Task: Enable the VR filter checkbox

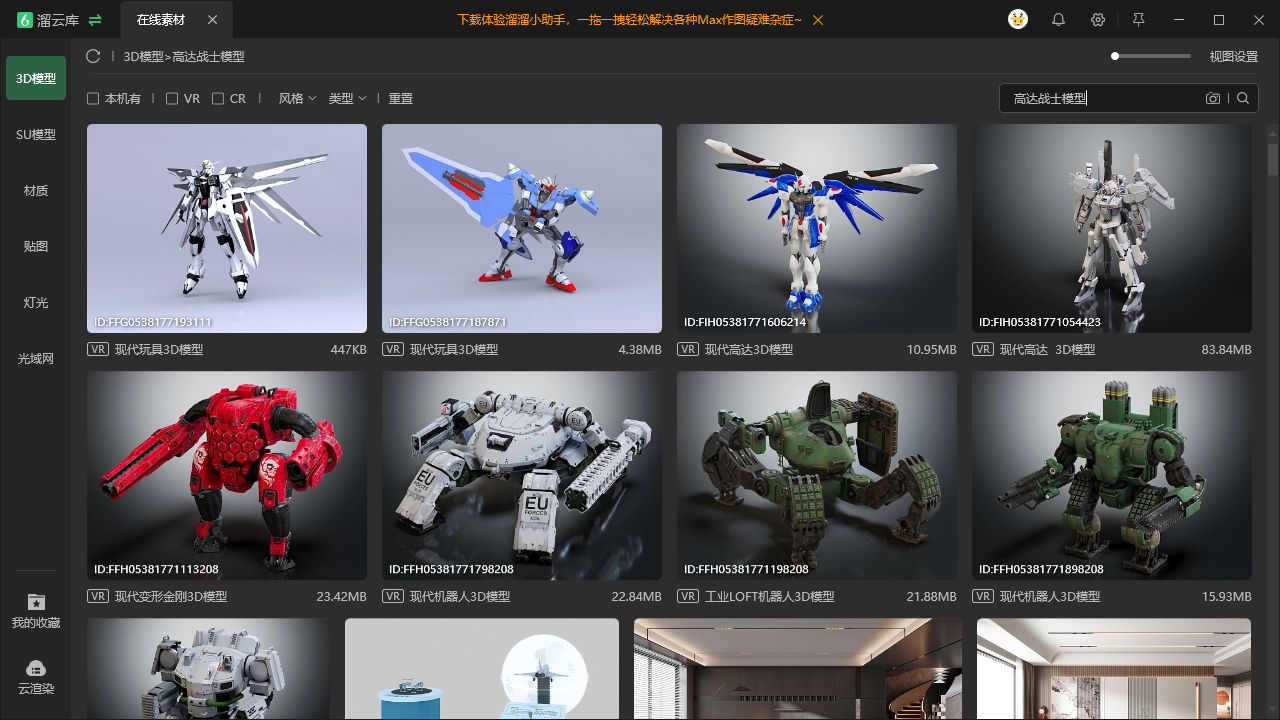Action: coord(172,98)
